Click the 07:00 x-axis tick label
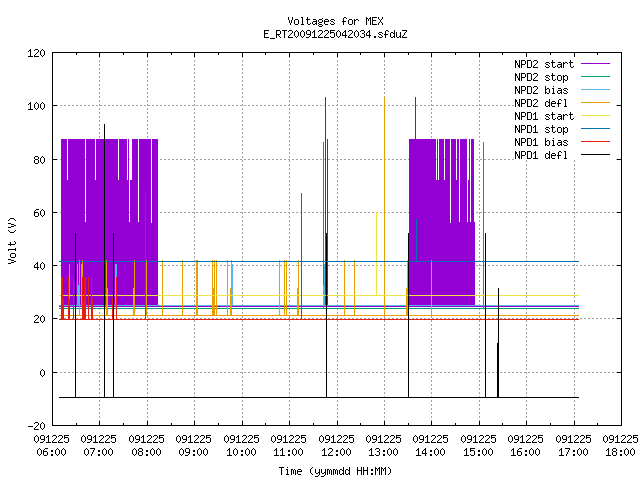Viewport: 640px width, 480px height. [98, 452]
